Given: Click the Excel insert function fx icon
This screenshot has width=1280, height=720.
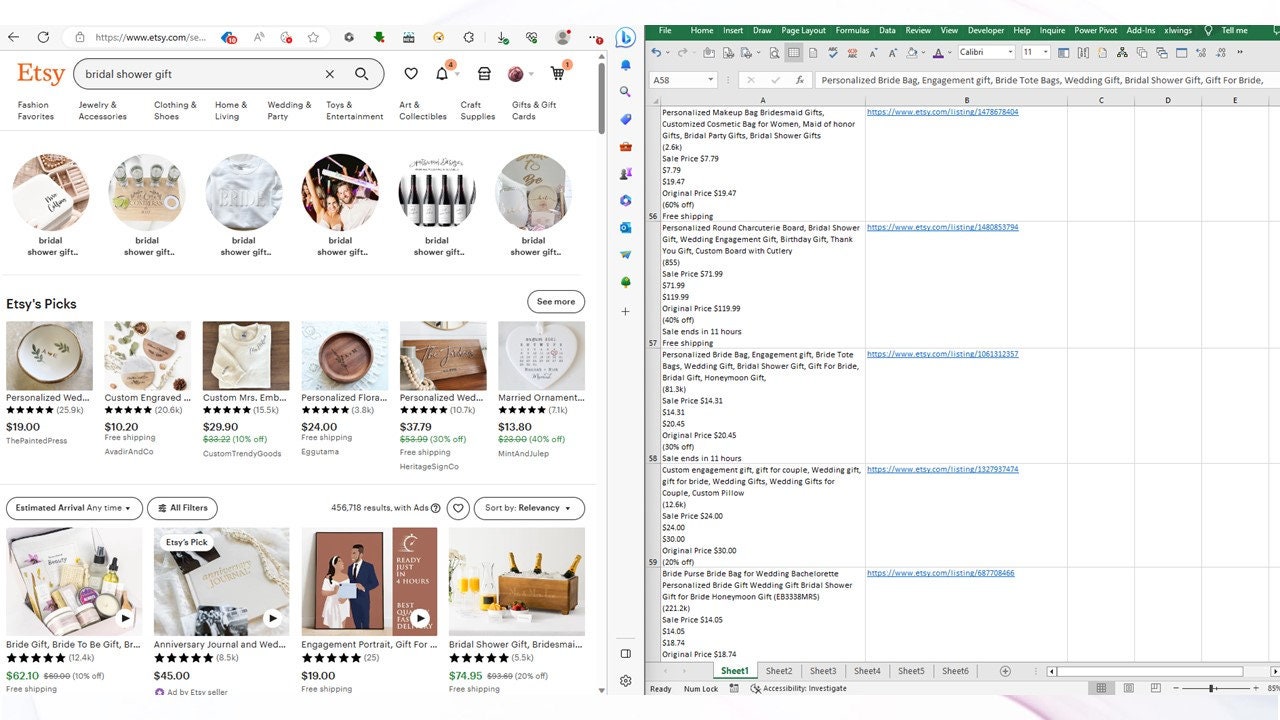Looking at the screenshot, I should click(x=800, y=80).
